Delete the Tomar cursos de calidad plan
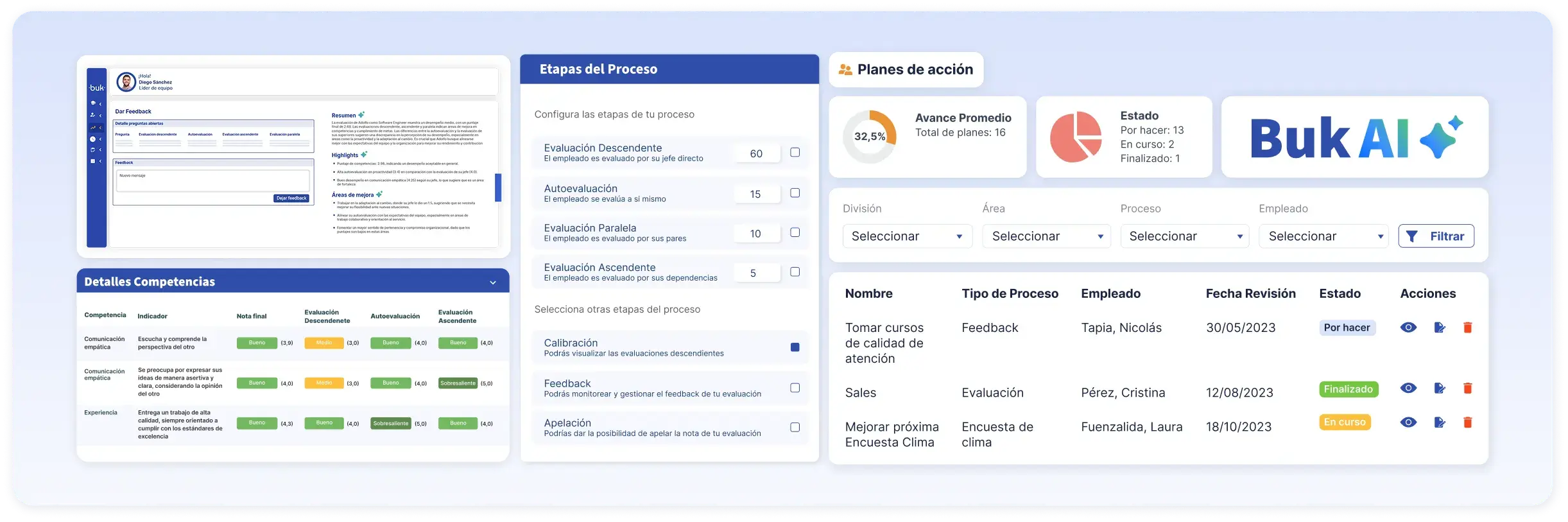The image size is (1568, 522). coord(1467,327)
